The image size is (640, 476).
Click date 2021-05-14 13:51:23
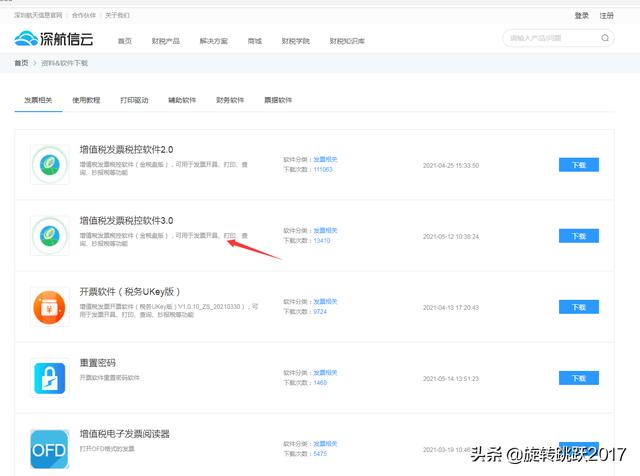(x=451, y=378)
